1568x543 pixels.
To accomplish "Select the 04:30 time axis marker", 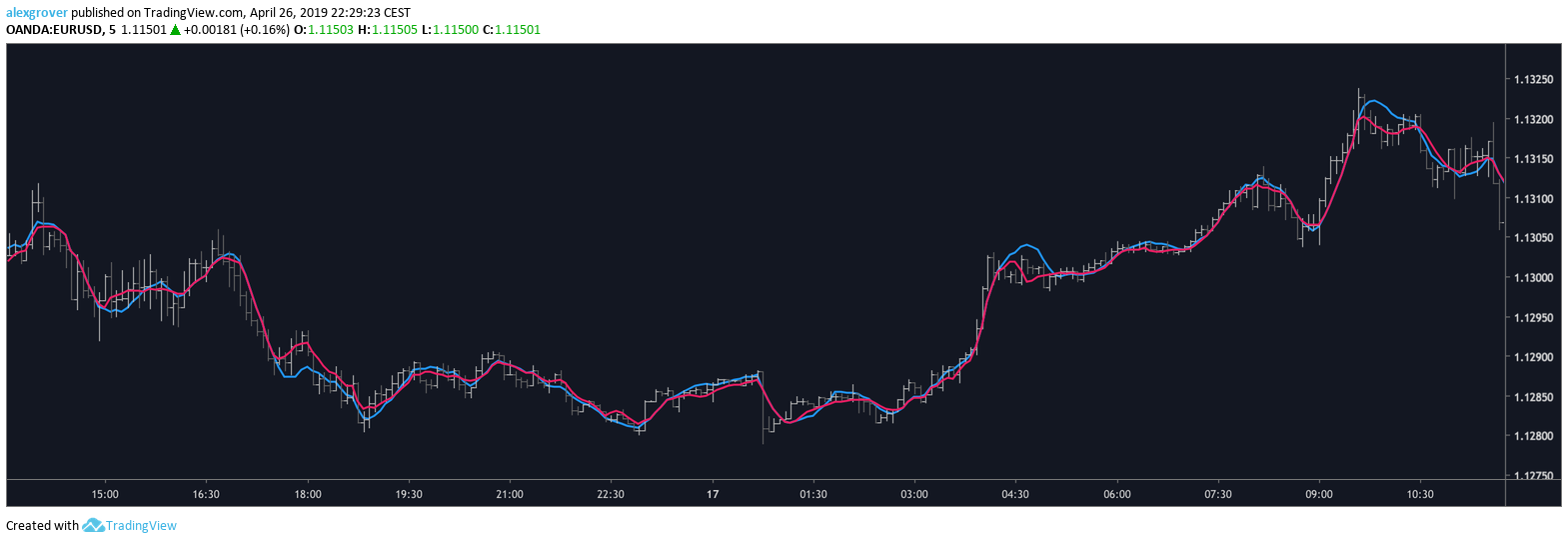I will [1015, 494].
